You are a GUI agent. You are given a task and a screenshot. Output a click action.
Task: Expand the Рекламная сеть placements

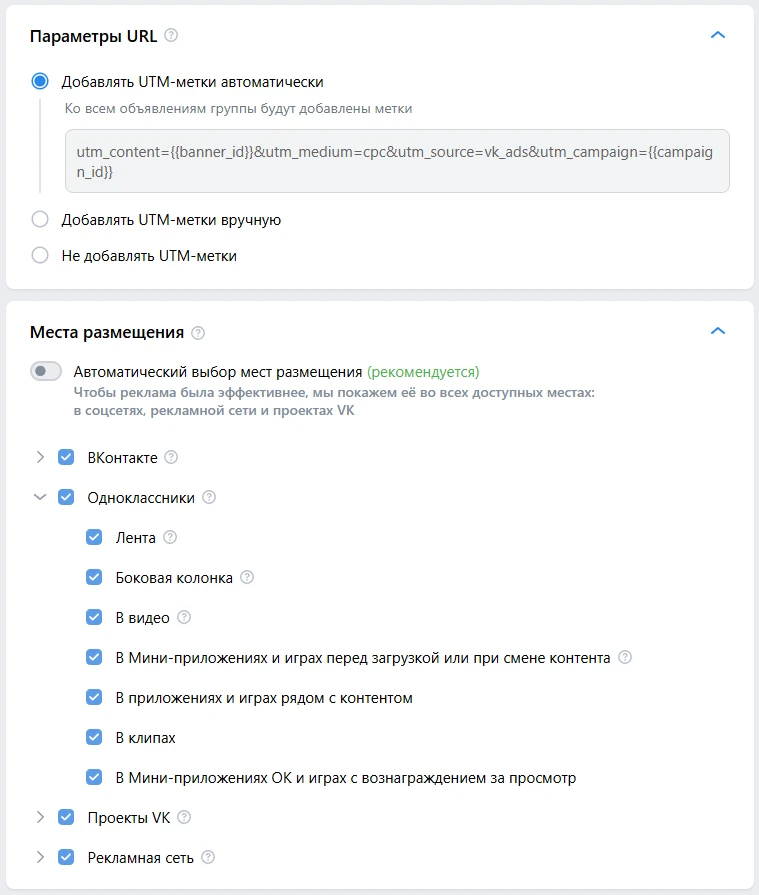click(40, 857)
